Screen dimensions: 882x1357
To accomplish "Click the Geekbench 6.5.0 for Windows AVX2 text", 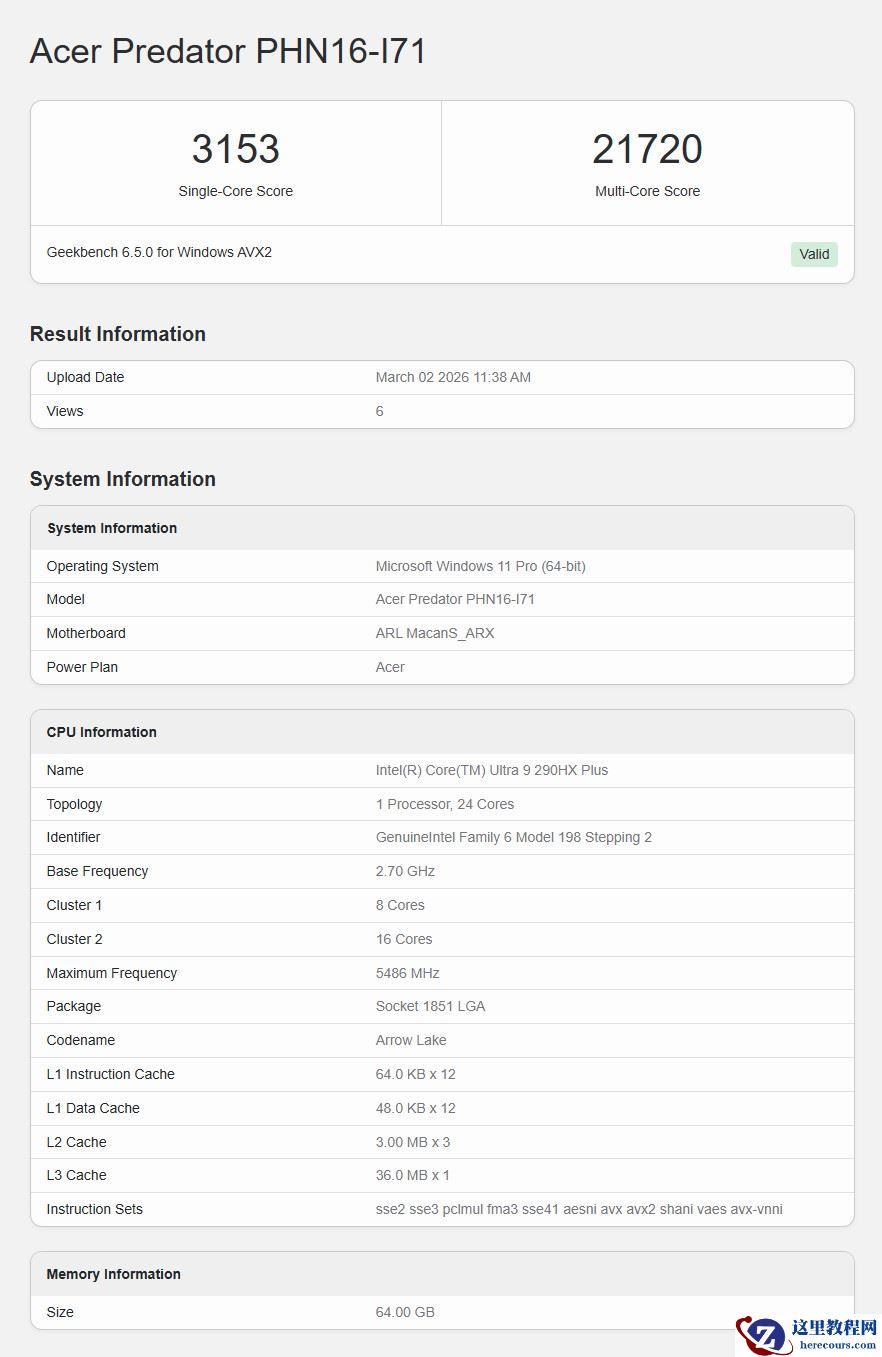I will (x=159, y=252).
